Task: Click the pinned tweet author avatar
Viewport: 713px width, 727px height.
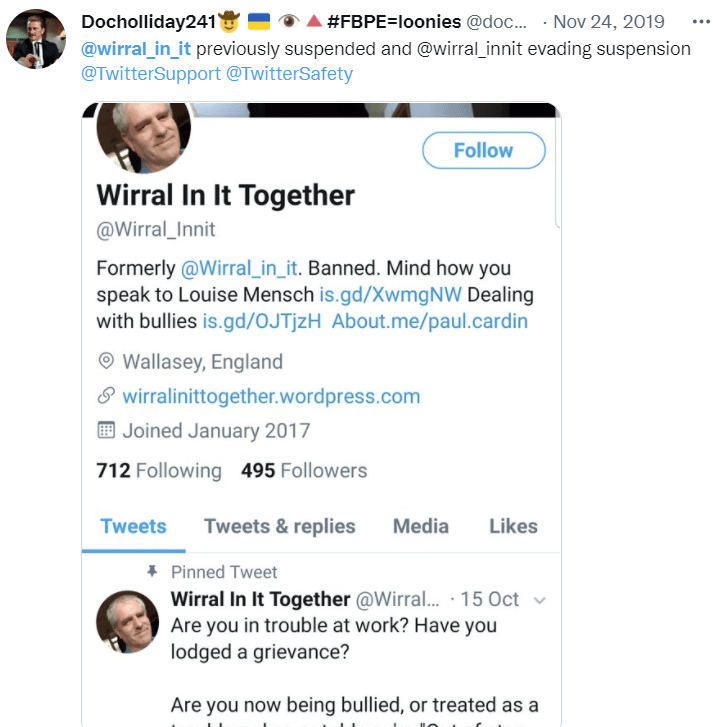Action: point(127,621)
